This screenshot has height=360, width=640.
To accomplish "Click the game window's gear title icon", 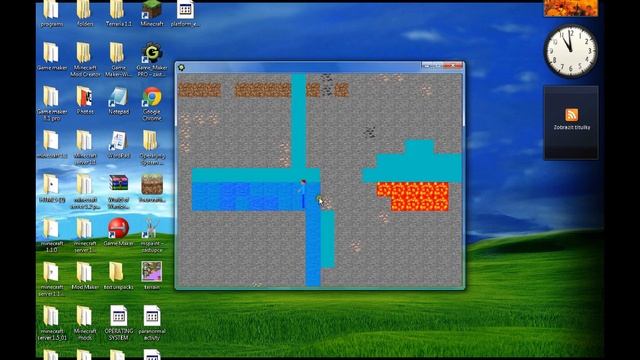I will tap(182, 67).
